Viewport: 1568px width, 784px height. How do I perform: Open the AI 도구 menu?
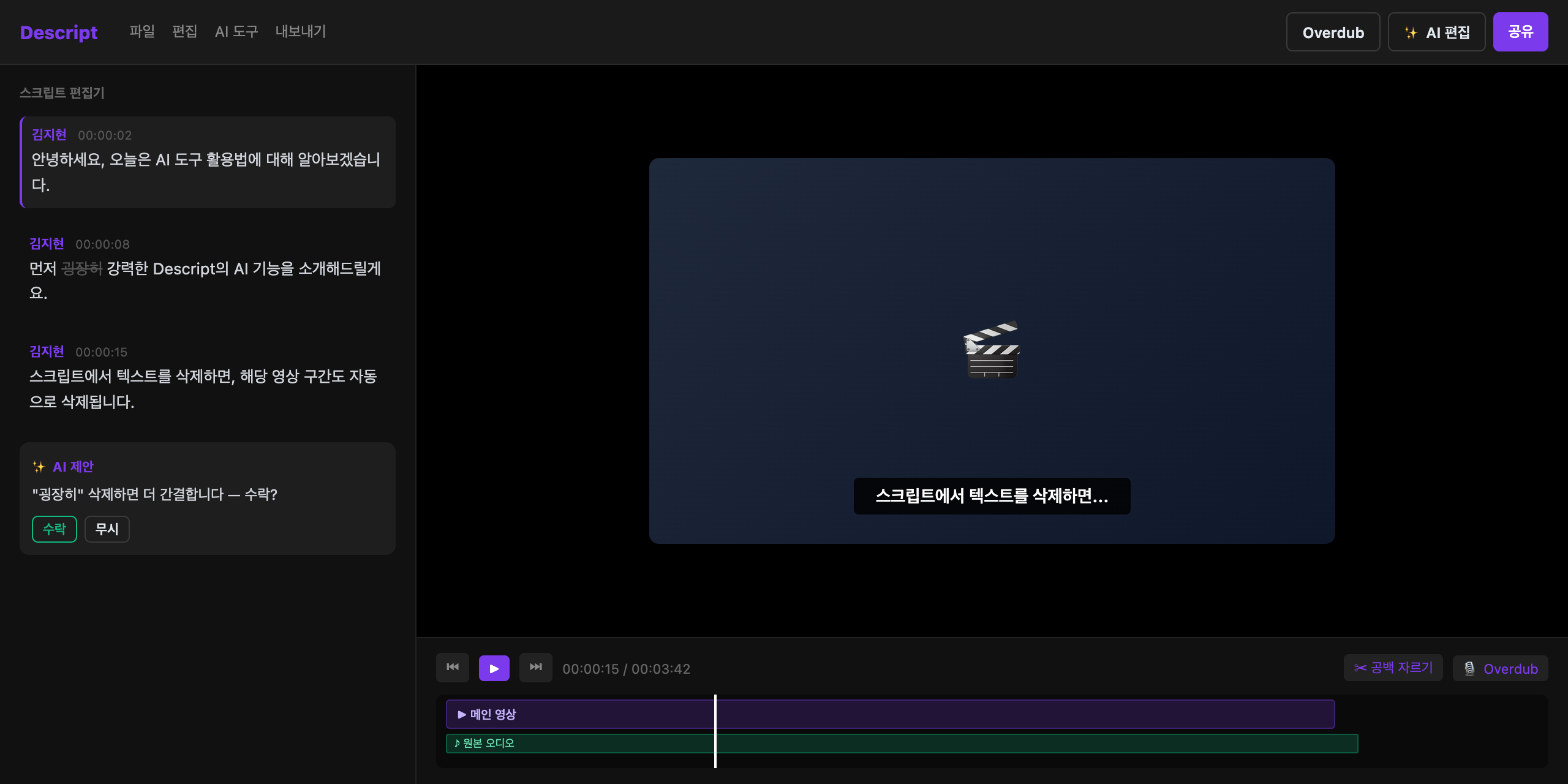pos(236,31)
